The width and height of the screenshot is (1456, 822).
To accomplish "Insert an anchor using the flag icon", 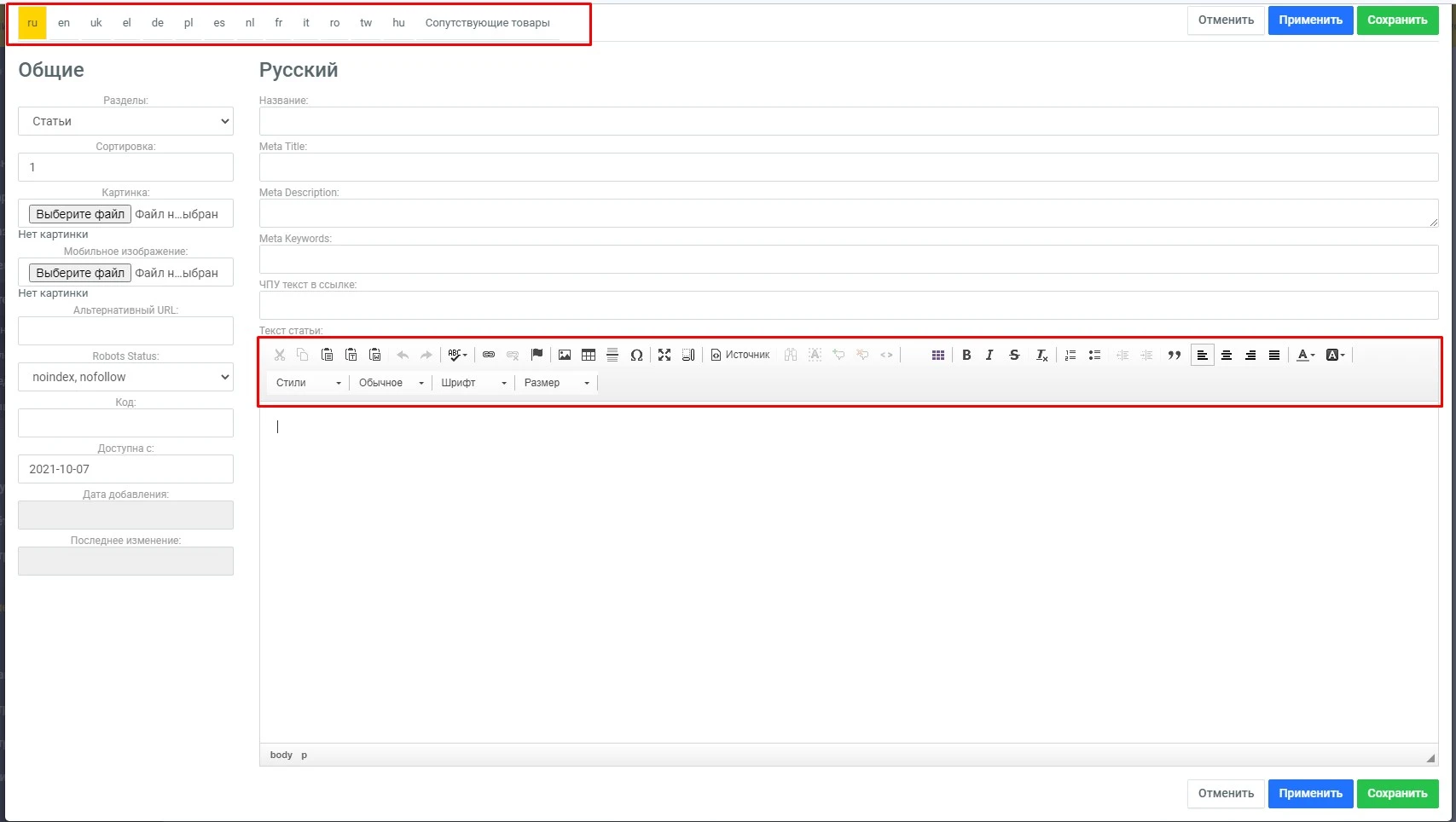I will click(x=537, y=355).
